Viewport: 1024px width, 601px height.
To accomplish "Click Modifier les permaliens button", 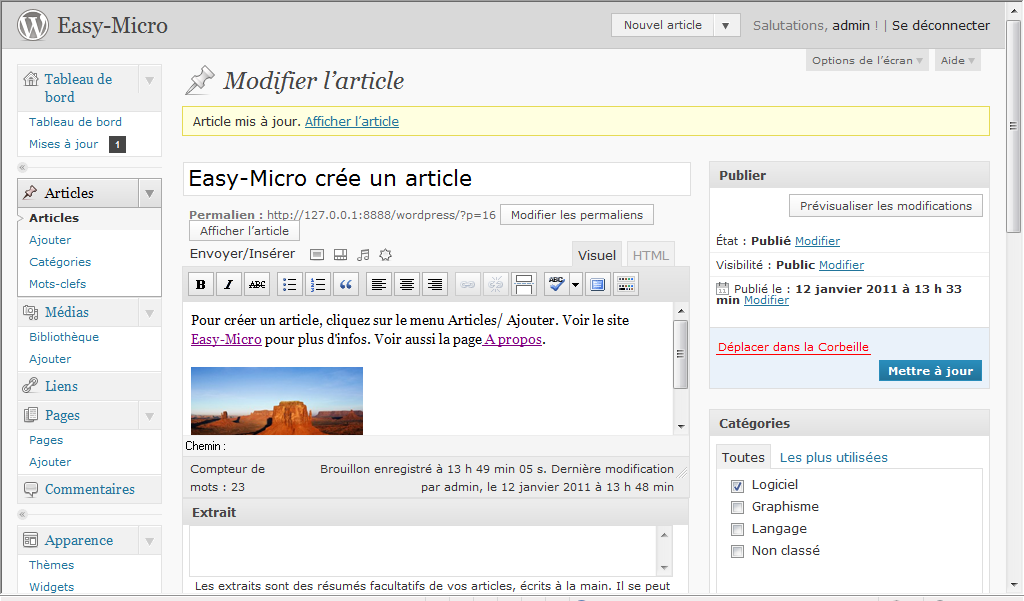I will (577, 215).
